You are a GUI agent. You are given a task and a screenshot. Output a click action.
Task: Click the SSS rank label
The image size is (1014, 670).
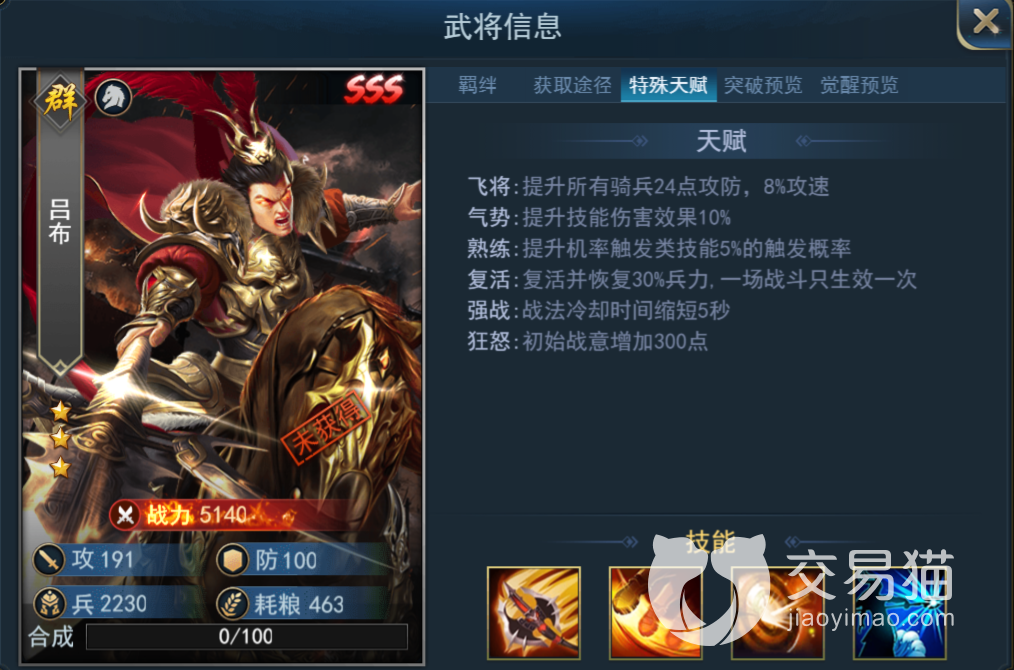click(x=374, y=89)
